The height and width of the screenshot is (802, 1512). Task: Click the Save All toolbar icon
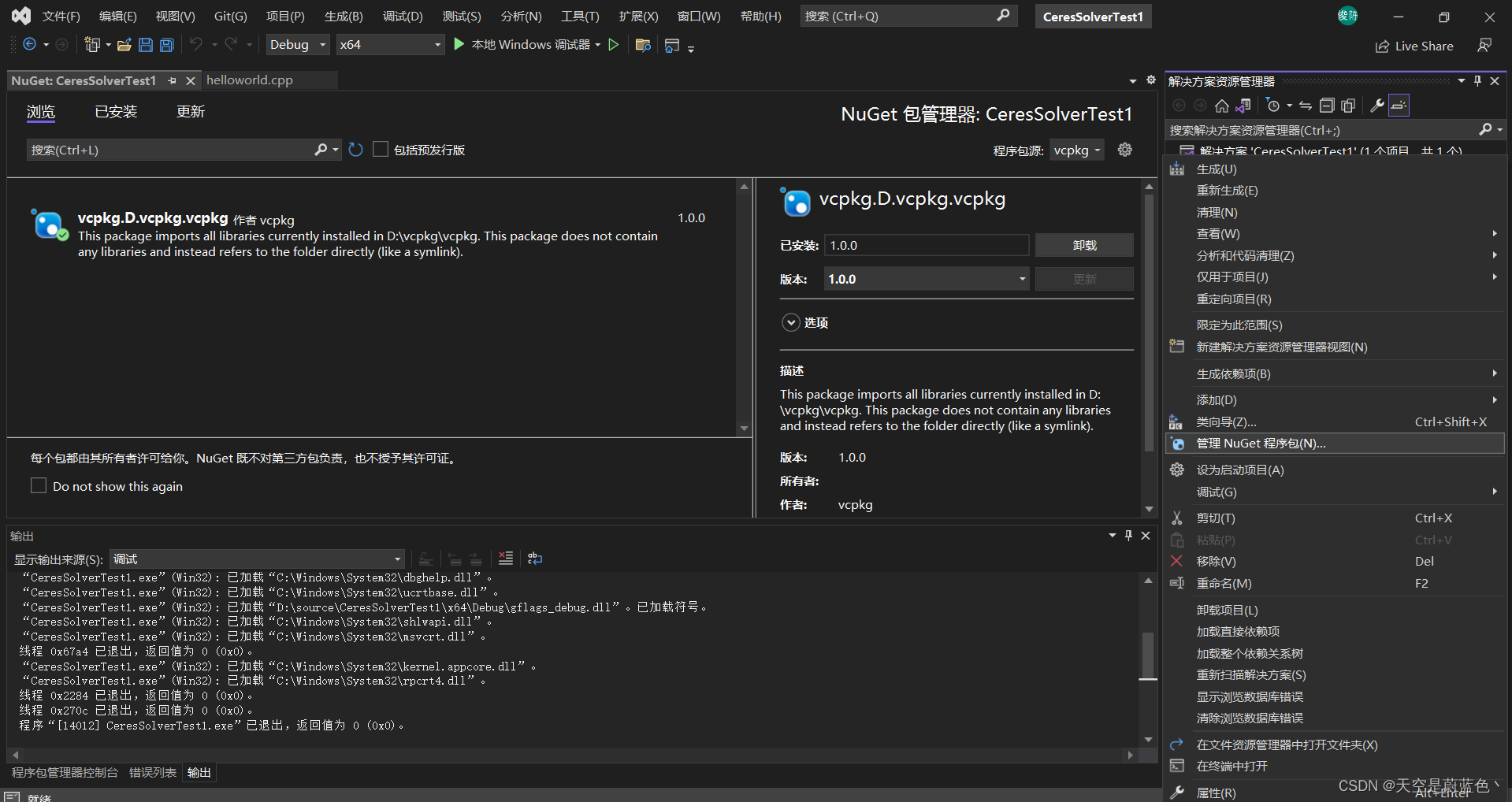tap(166, 45)
